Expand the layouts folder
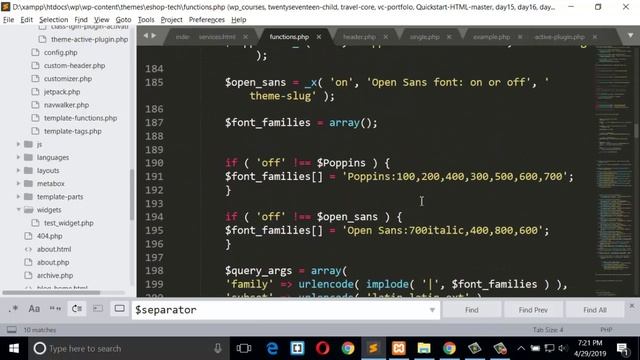 click(x=18, y=170)
